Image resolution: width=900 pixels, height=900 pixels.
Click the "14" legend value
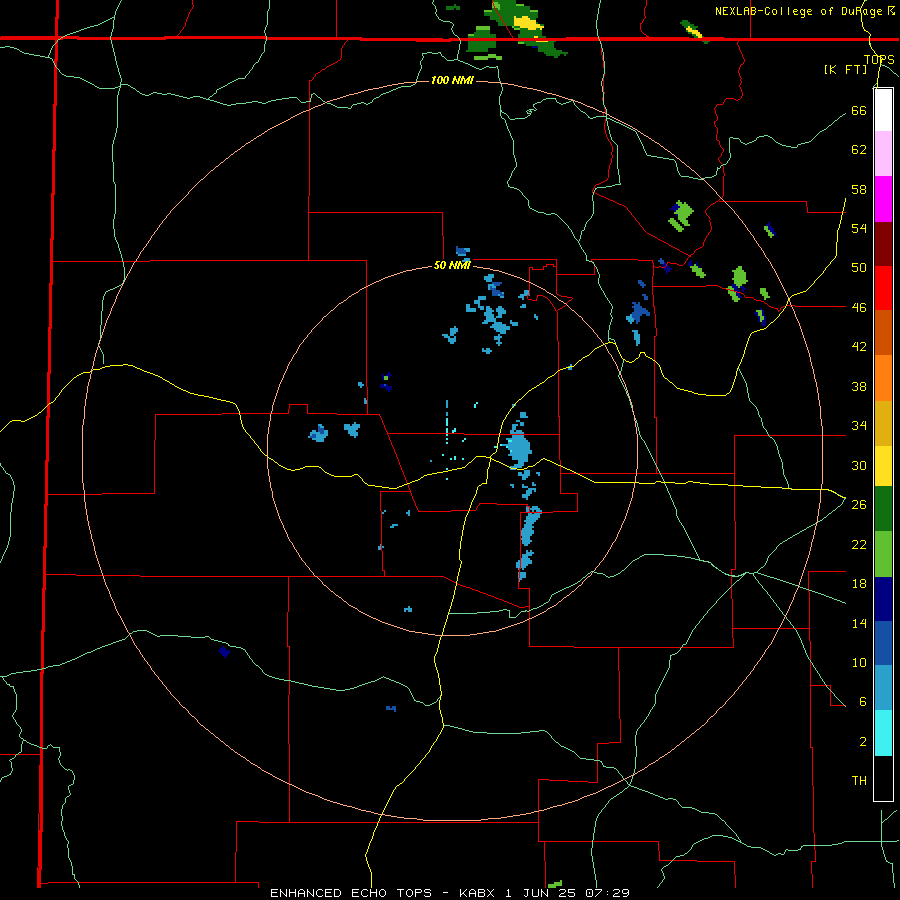point(859,623)
